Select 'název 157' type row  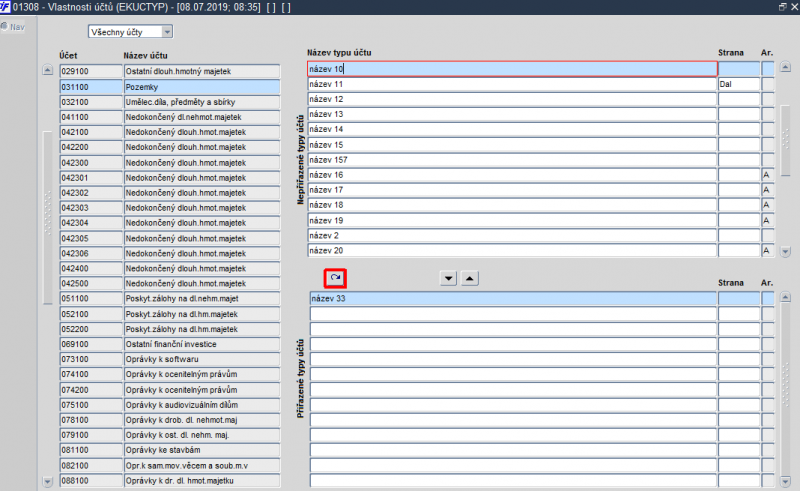(x=512, y=160)
